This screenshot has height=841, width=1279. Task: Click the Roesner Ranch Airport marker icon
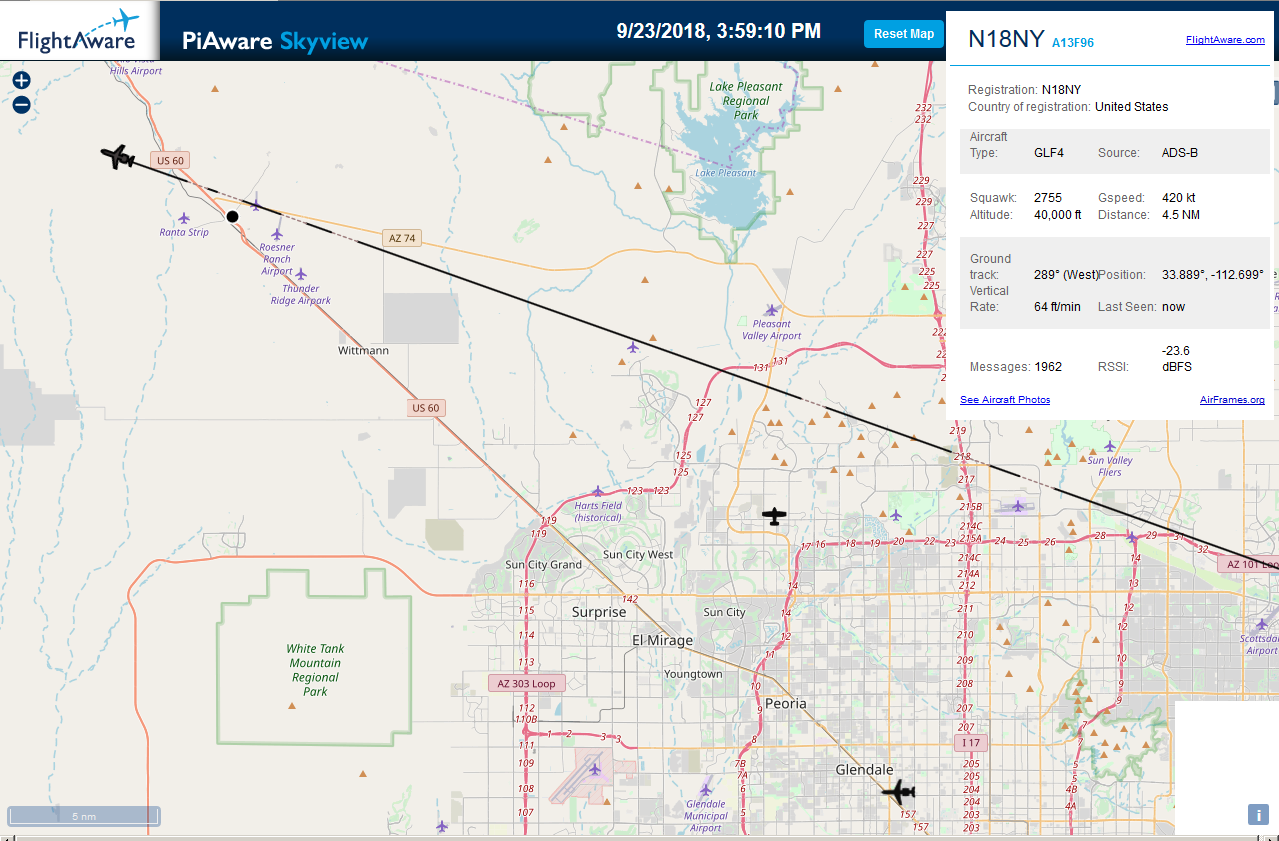click(277, 234)
